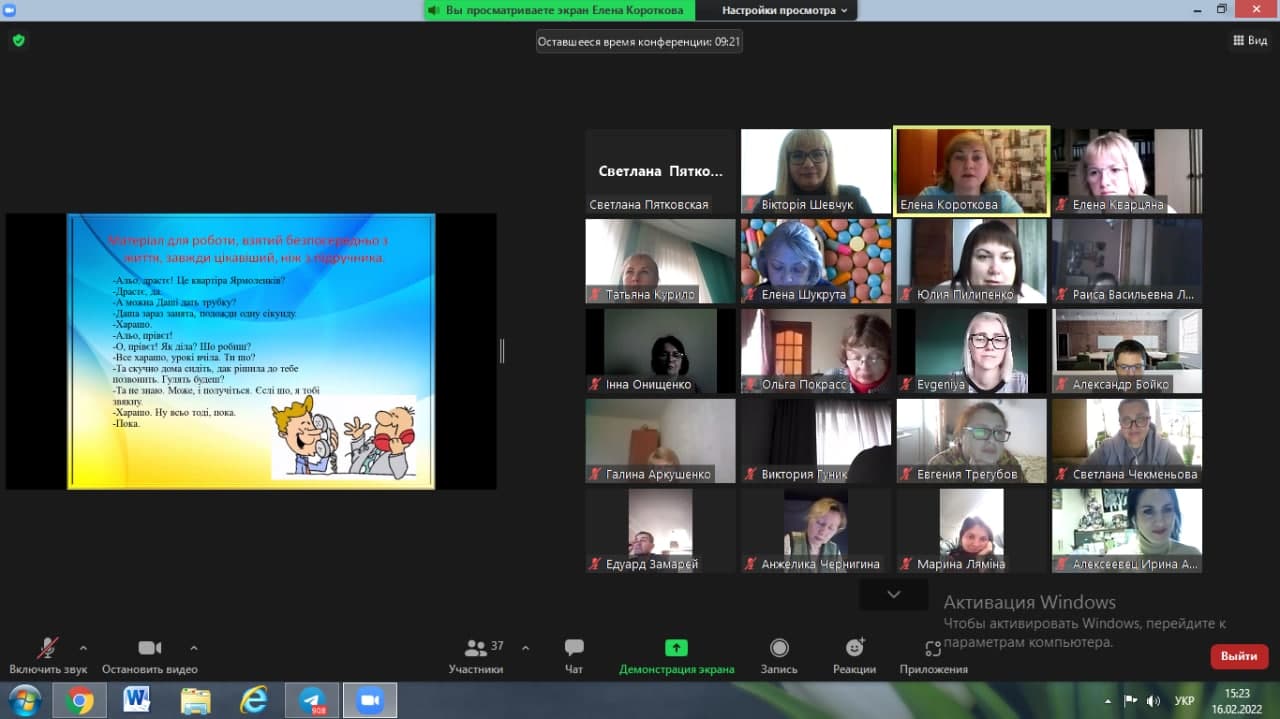Unmute microphone with Включить звук

[47, 648]
